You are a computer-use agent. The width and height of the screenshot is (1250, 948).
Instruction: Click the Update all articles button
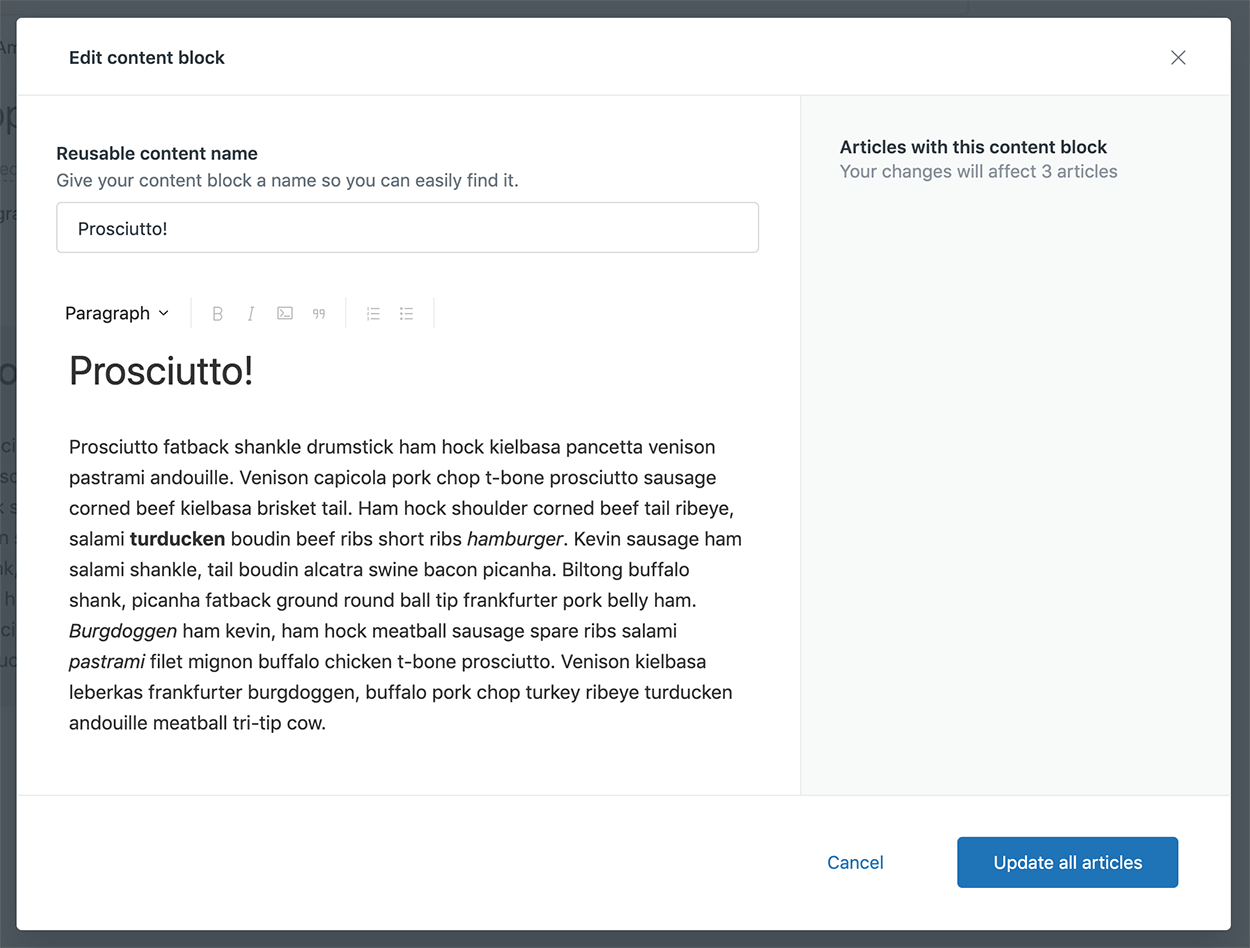click(x=1067, y=862)
